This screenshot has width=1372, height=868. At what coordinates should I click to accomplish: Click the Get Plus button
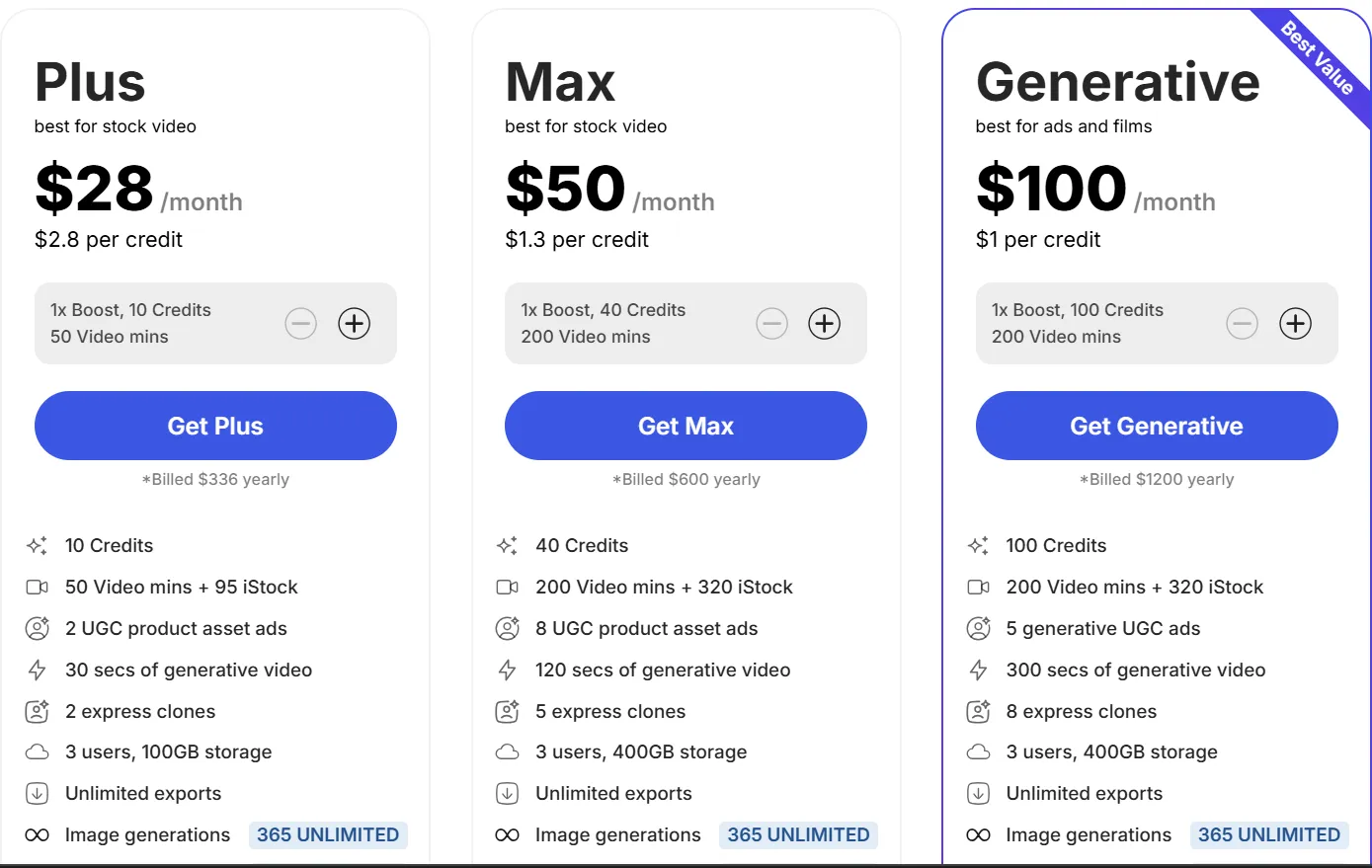click(x=215, y=426)
